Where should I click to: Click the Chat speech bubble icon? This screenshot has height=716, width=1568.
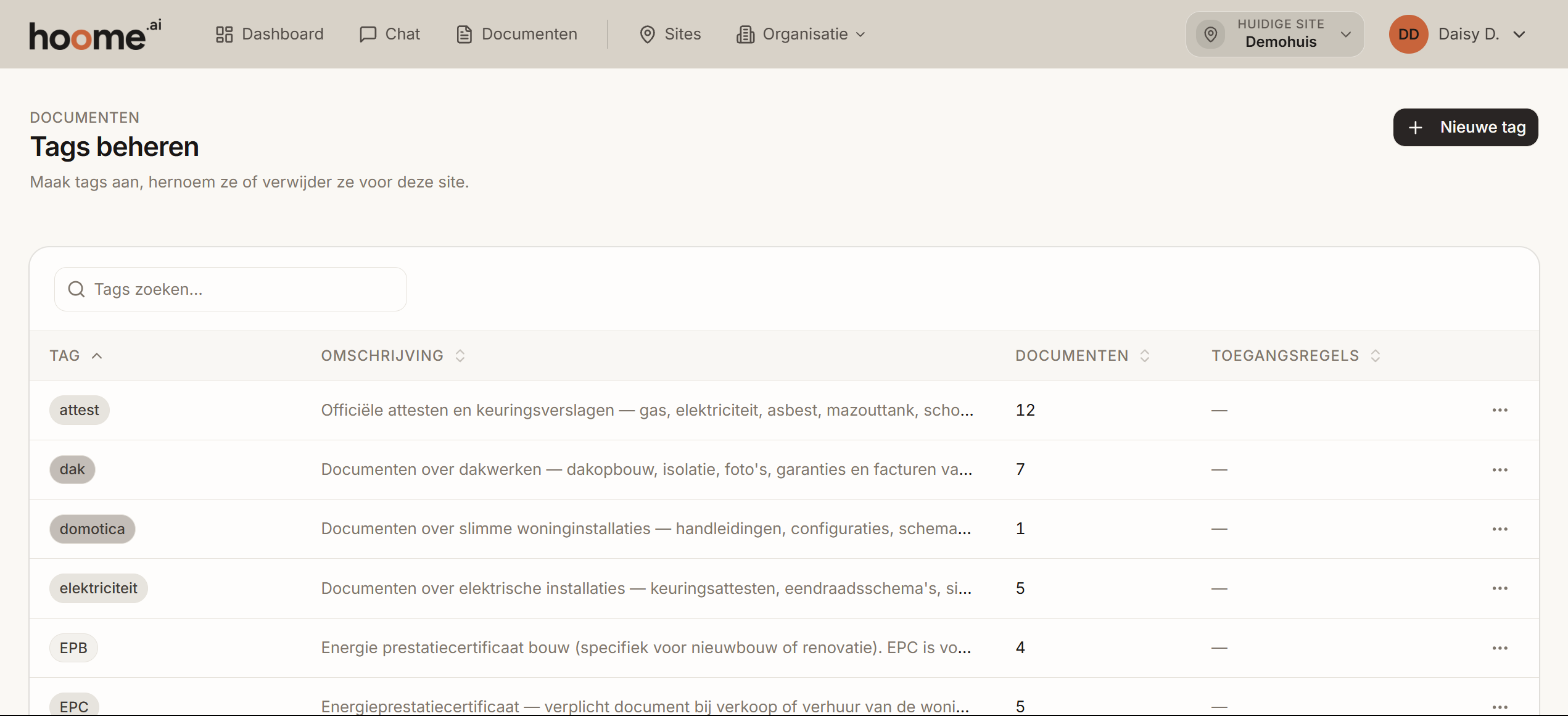coord(368,34)
